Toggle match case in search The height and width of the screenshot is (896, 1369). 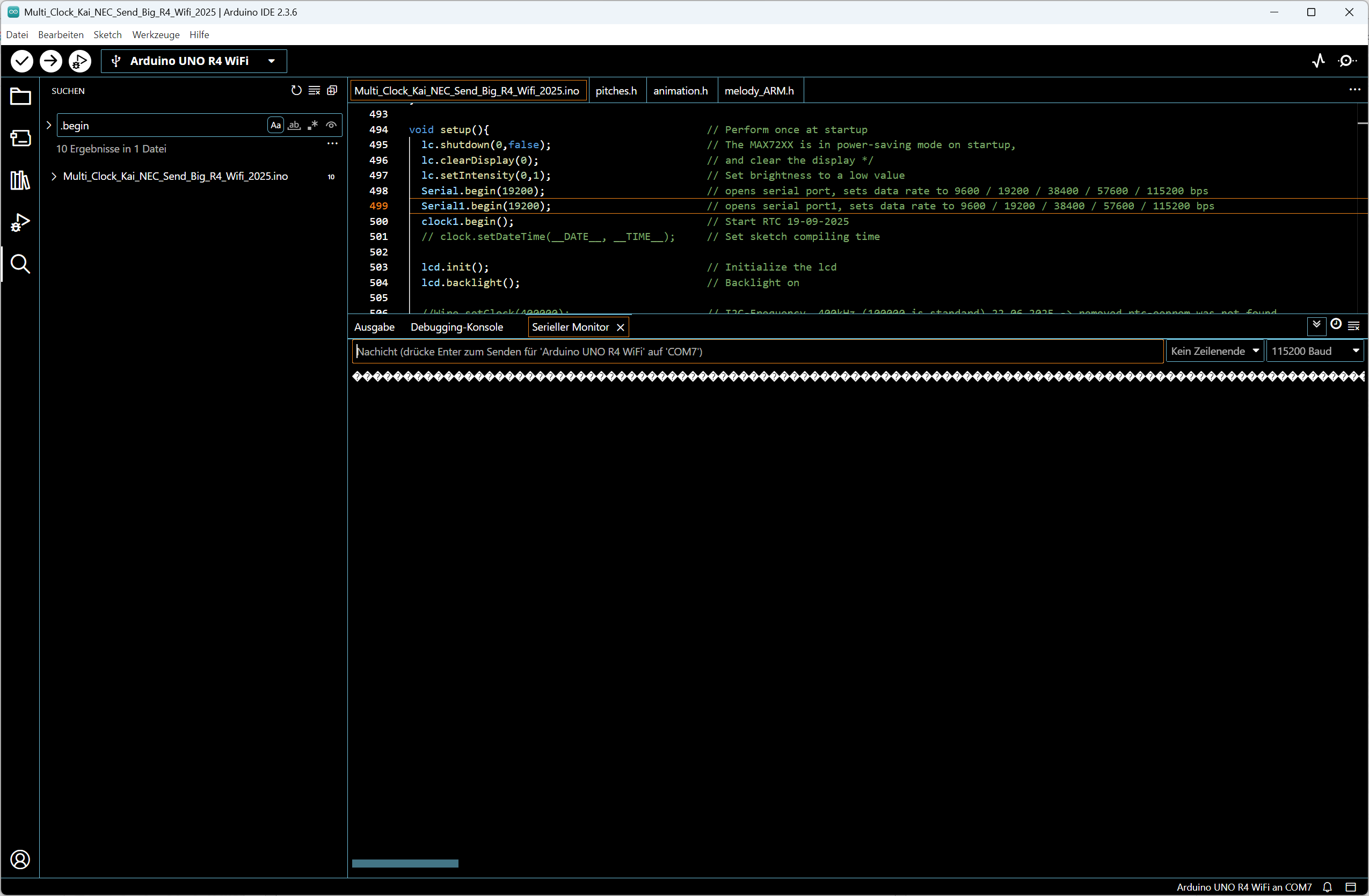[x=275, y=126]
